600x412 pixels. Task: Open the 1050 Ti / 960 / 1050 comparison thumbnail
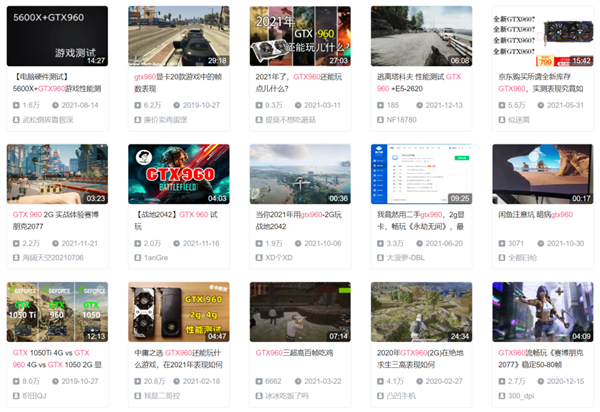coord(57,312)
